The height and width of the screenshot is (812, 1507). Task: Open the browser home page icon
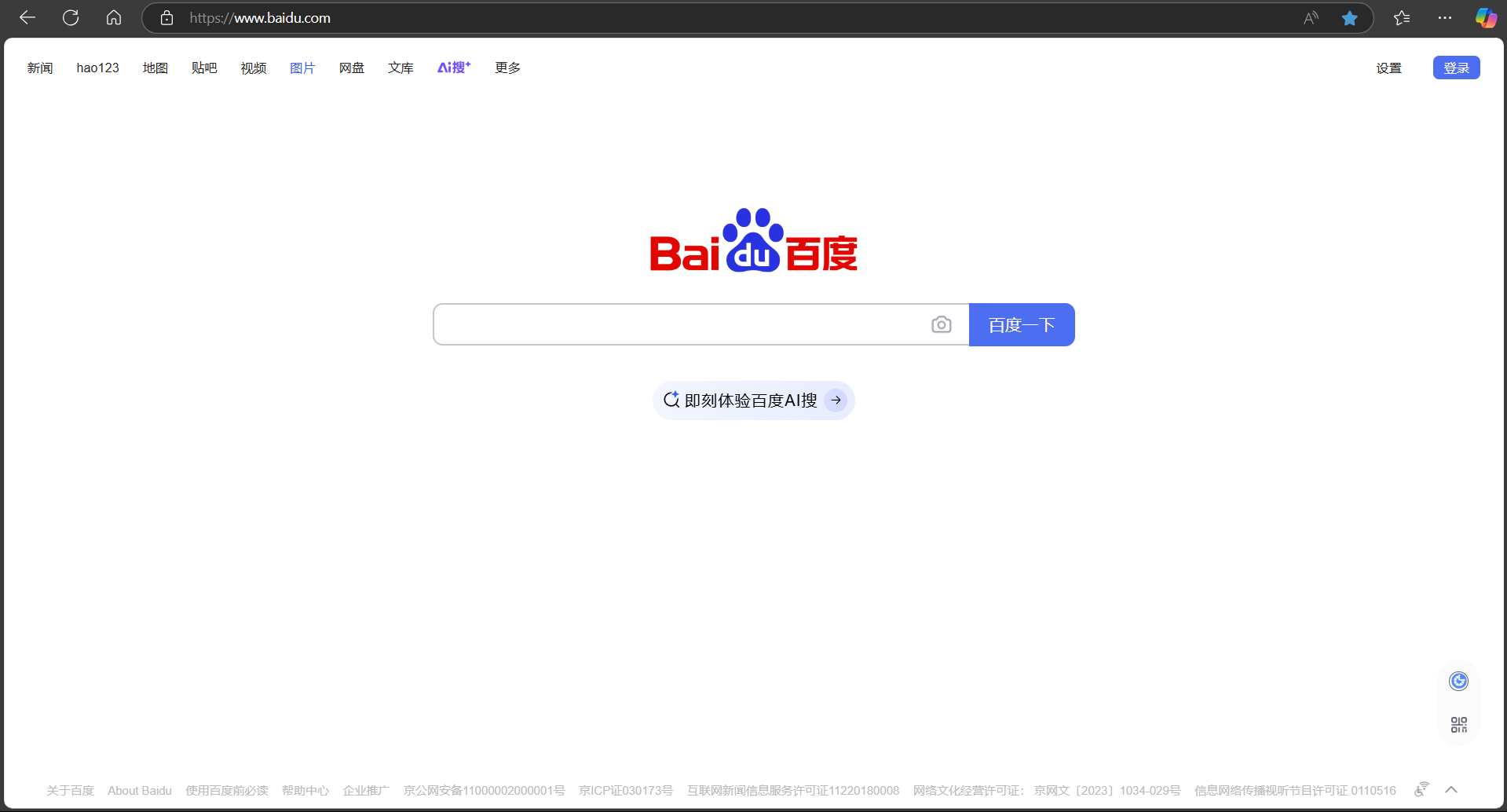tap(114, 17)
